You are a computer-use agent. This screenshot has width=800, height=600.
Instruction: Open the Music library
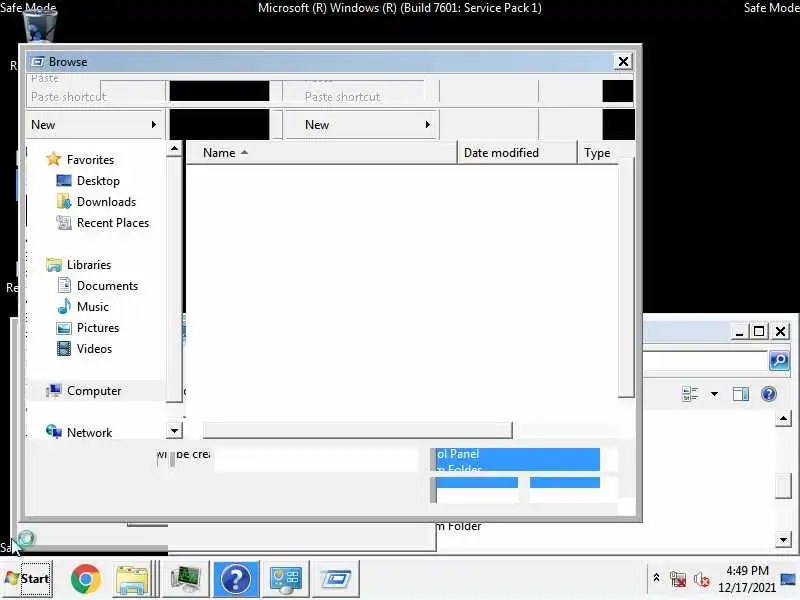coord(92,306)
